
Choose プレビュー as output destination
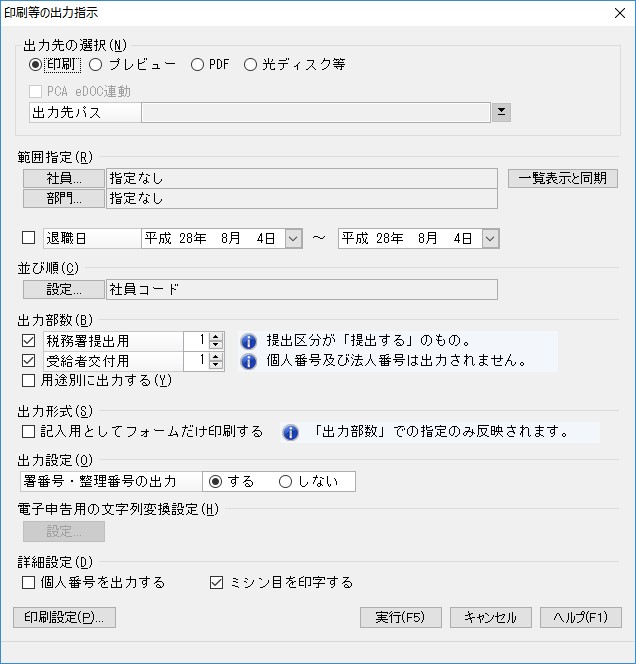point(96,65)
